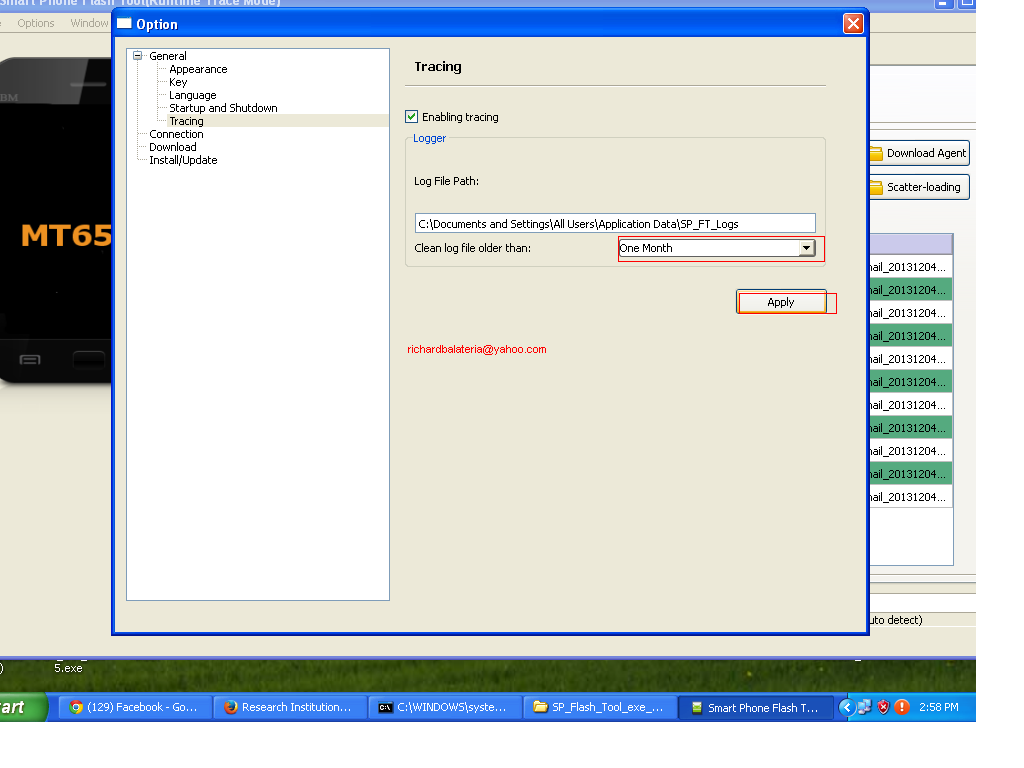This screenshot has width=1024, height=768.
Task: Click the Scatter-loading folder icon button
Action: (x=918, y=187)
